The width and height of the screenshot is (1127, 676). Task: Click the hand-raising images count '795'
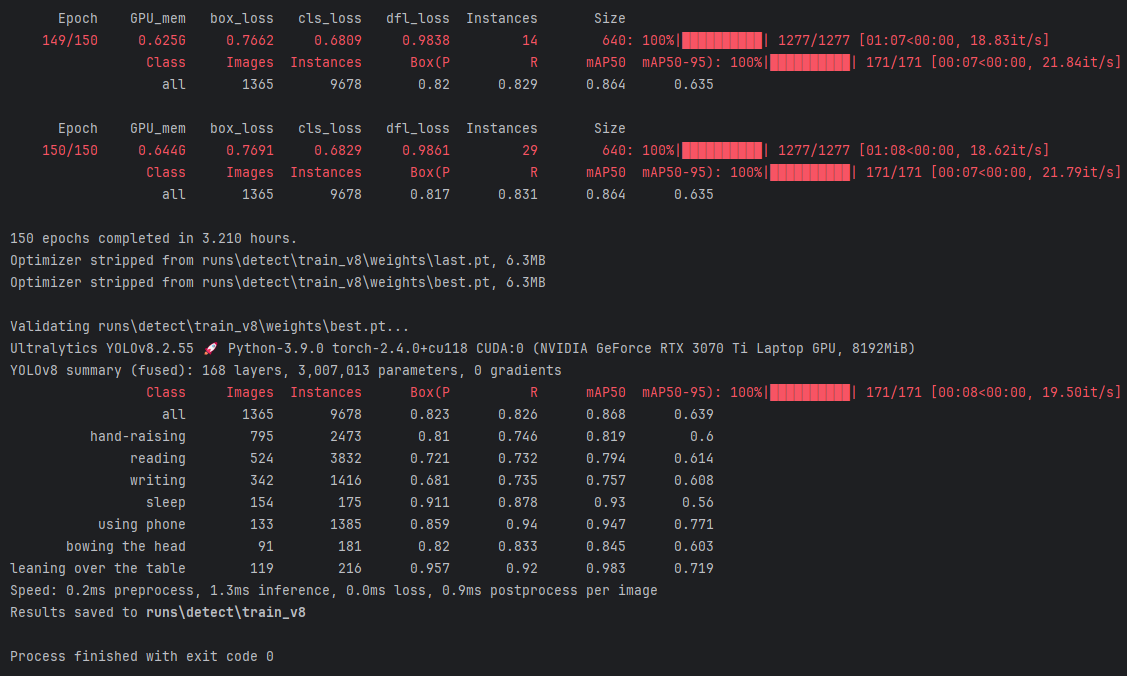262,436
